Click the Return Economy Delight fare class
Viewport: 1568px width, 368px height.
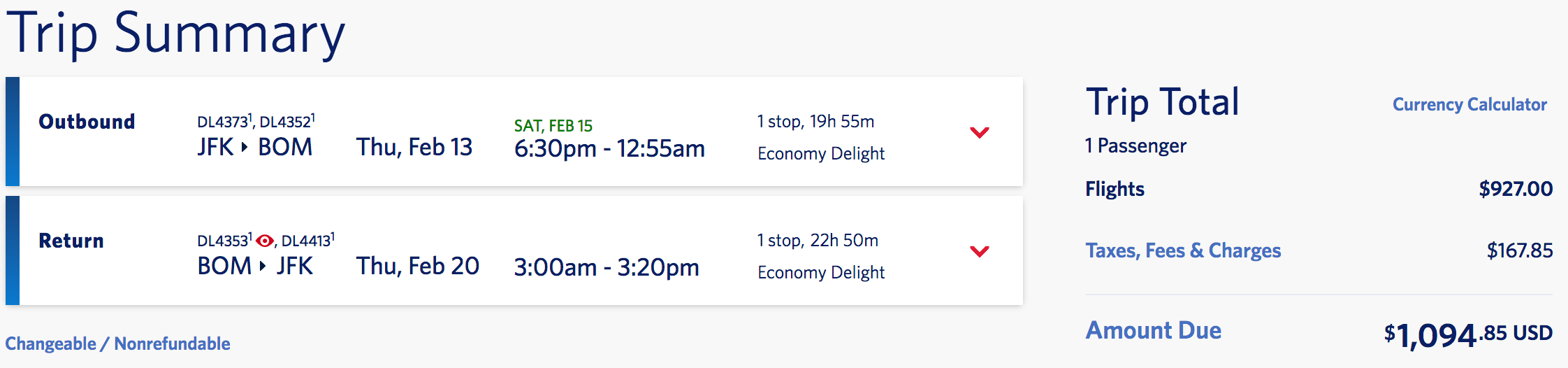point(820,273)
